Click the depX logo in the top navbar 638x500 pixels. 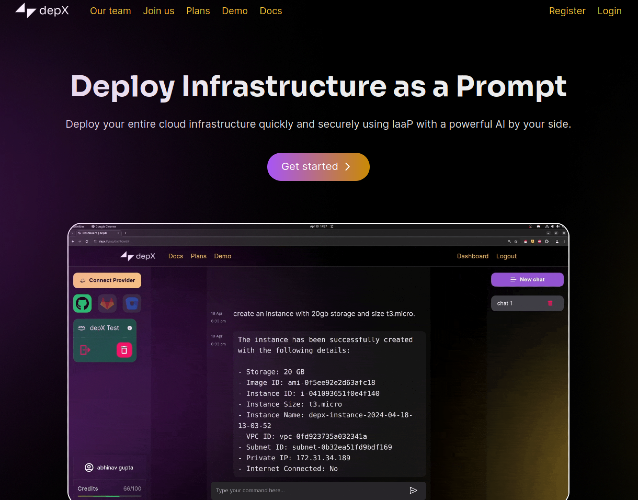(x=42, y=11)
